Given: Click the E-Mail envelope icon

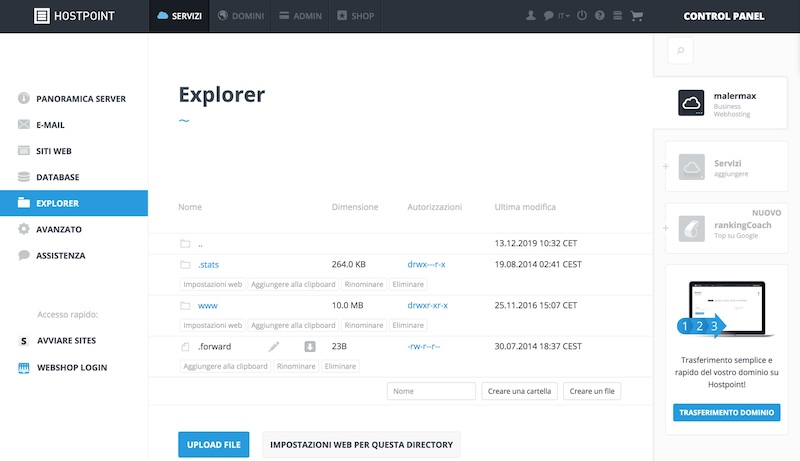Looking at the screenshot, I should (23, 124).
